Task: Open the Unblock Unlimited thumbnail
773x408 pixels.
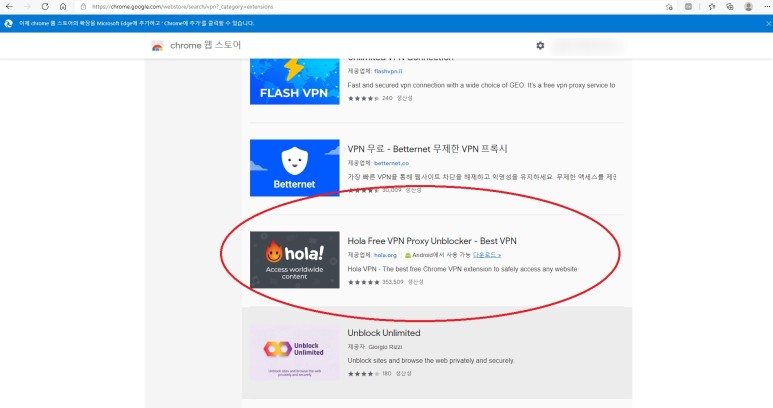Action: (294, 353)
